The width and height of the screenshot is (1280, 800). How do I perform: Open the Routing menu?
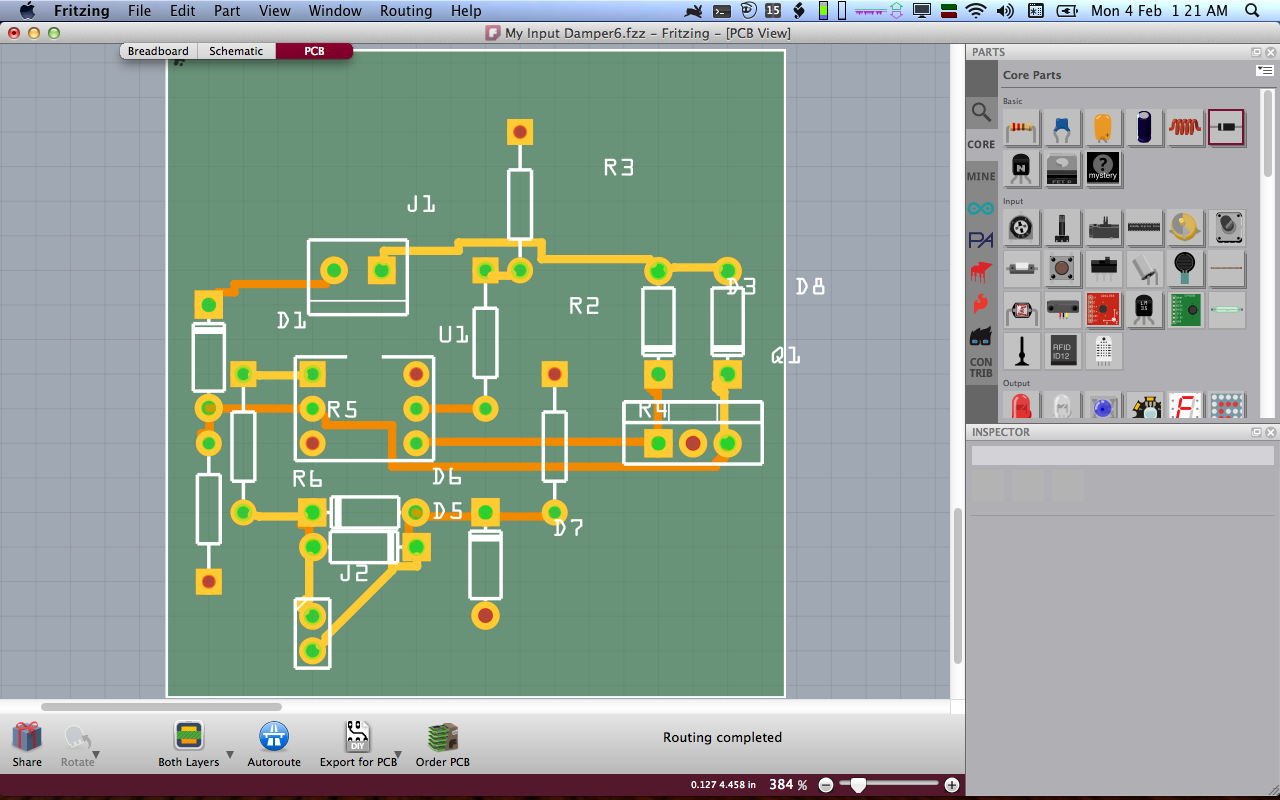pyautogui.click(x=406, y=11)
